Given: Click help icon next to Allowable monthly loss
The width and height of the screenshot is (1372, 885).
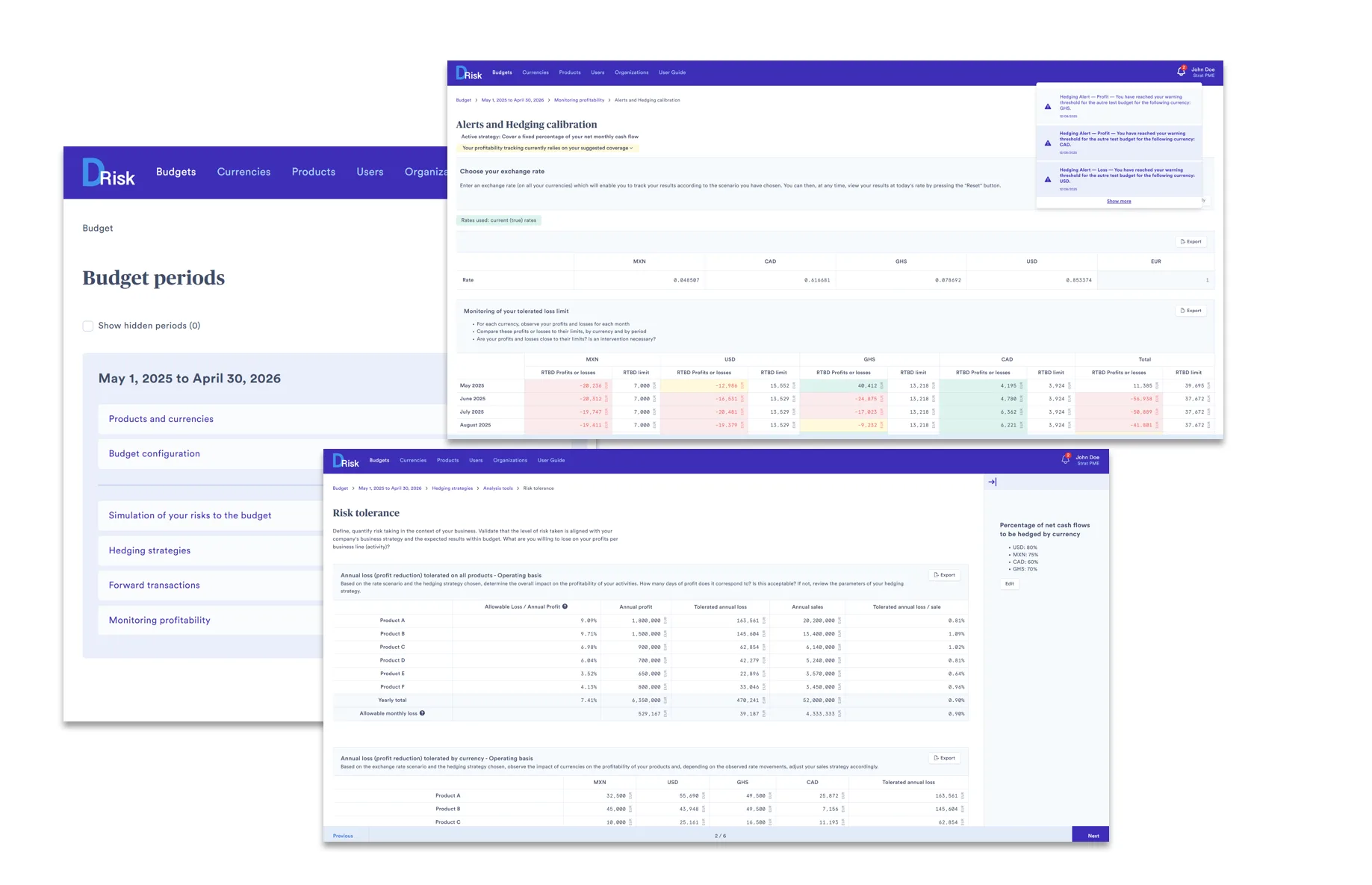Looking at the screenshot, I should [x=422, y=713].
